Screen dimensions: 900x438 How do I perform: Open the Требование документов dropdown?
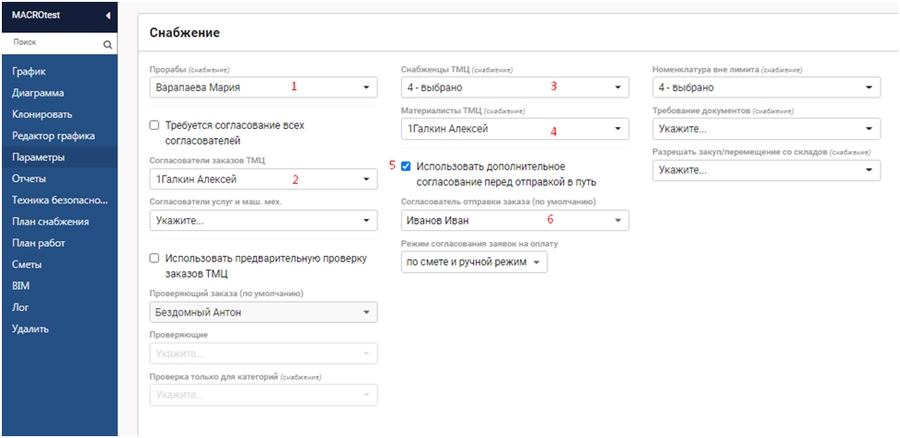[x=766, y=129]
